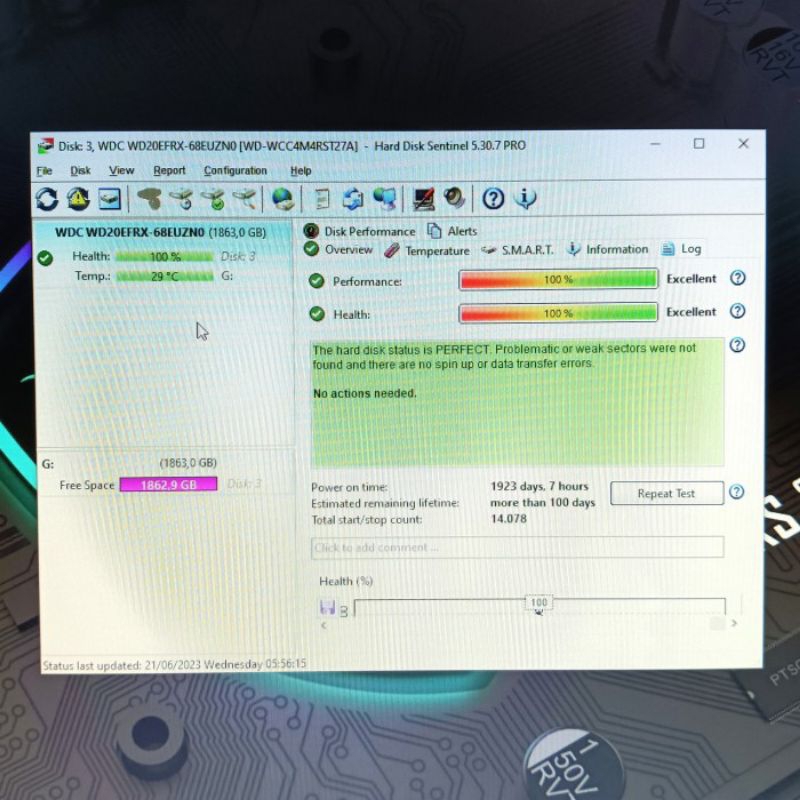This screenshot has width=800, height=800.
Task: Click the refresh disk status toolbar icon
Action: click(47, 198)
